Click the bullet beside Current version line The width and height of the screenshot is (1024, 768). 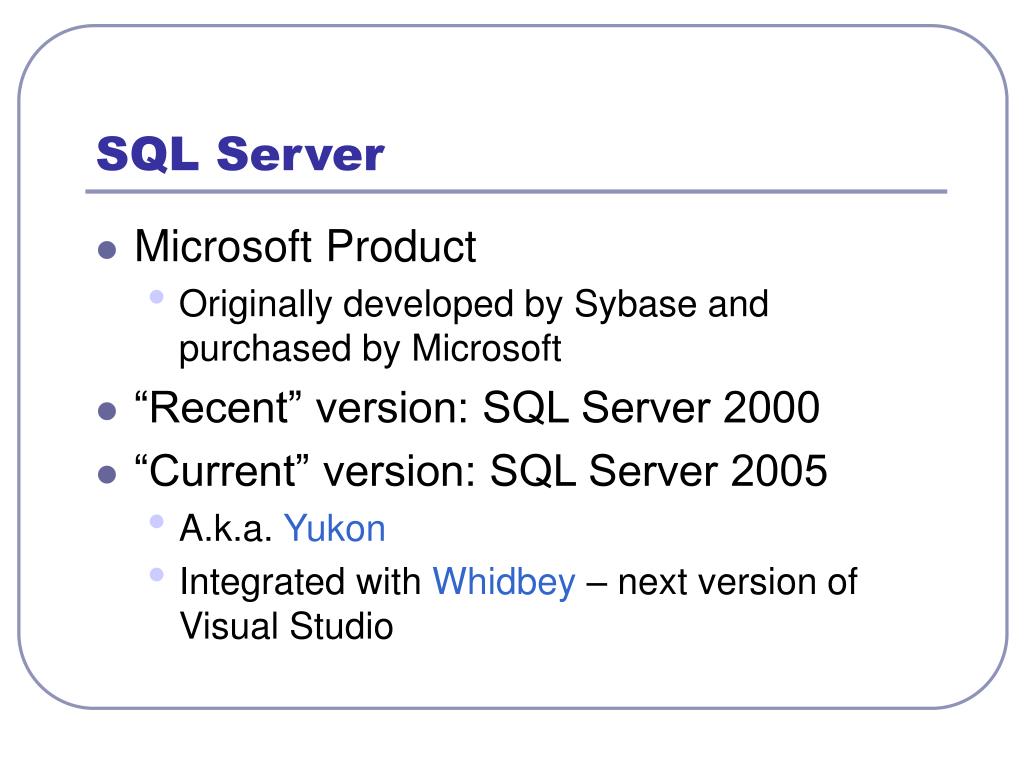coord(107,474)
